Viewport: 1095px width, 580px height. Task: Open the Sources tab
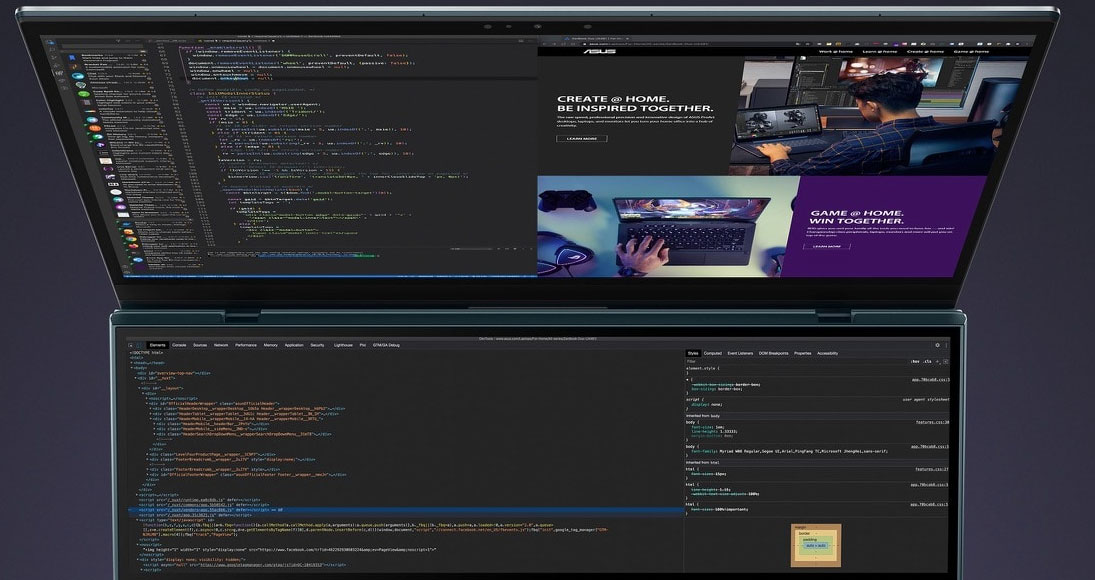click(x=200, y=345)
